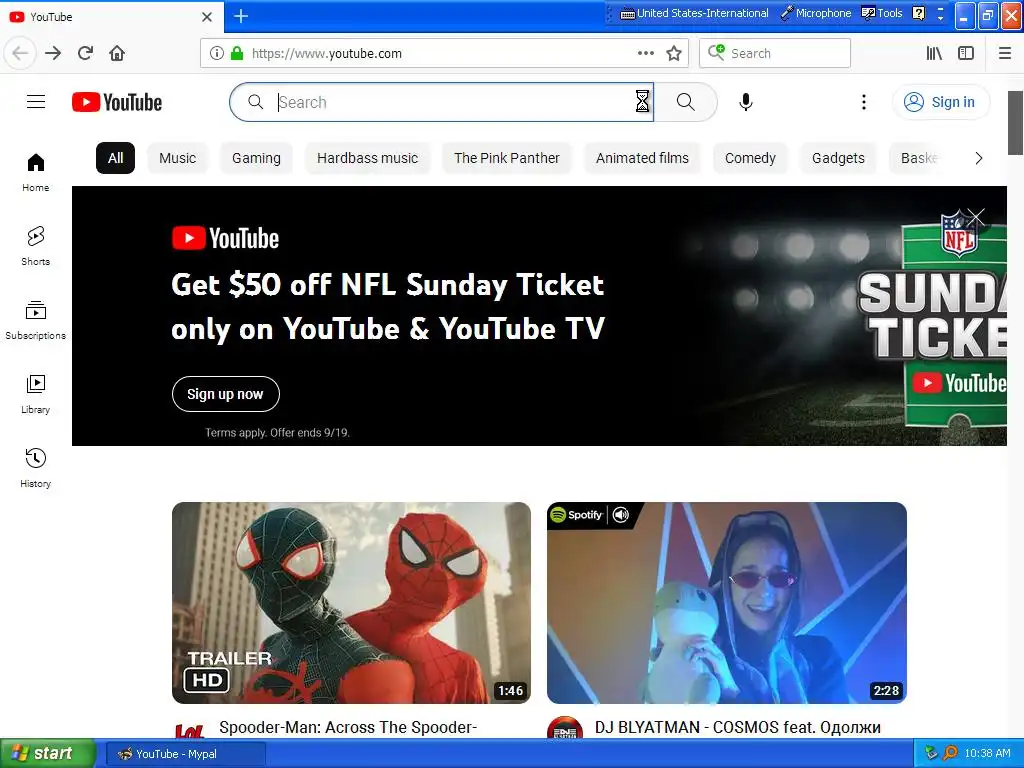Viewport: 1024px width, 768px height.
Task: Select the Comedy filter chip
Action: point(750,158)
